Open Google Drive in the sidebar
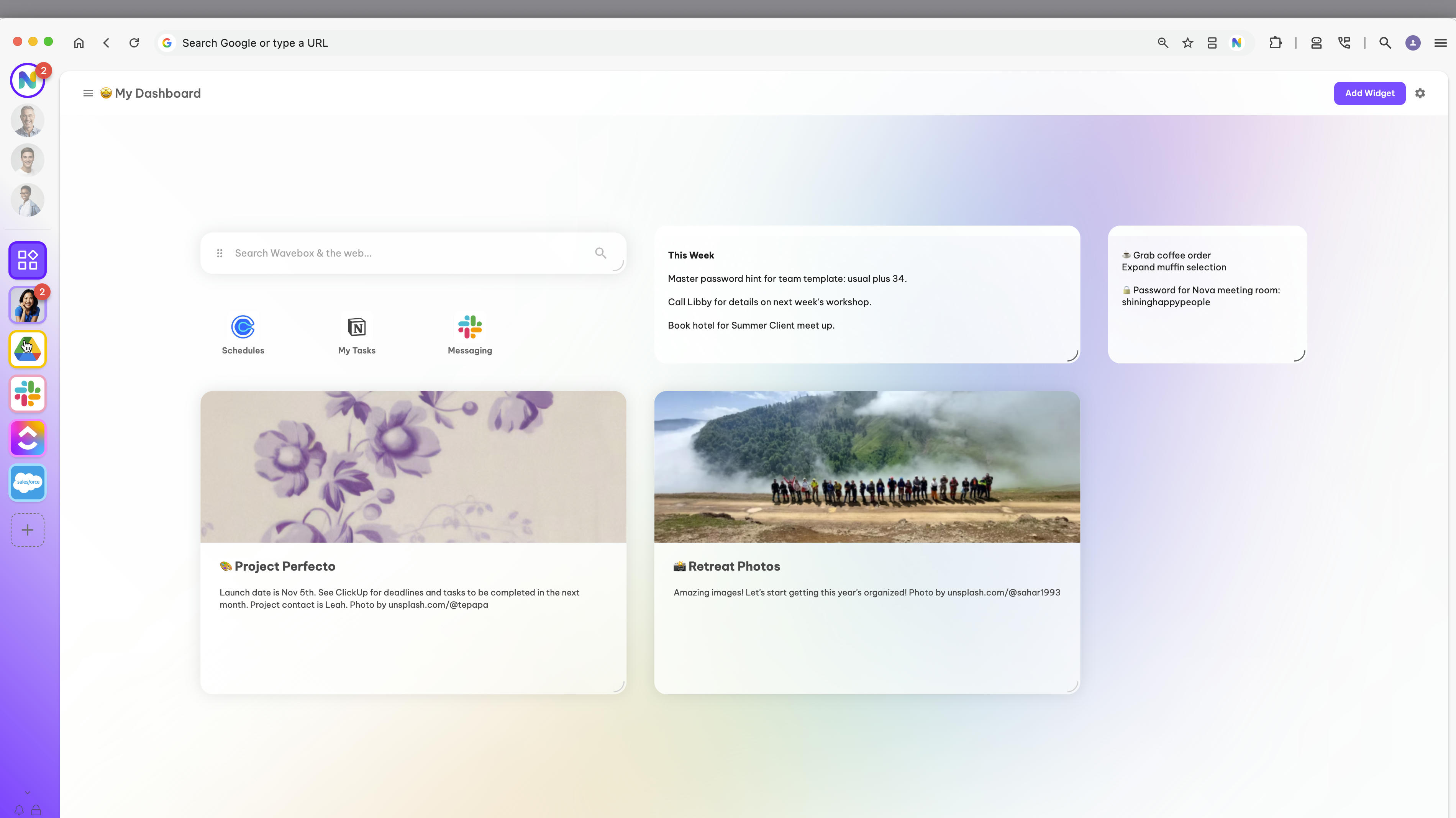Viewport: 1456px width, 818px height. (x=28, y=349)
